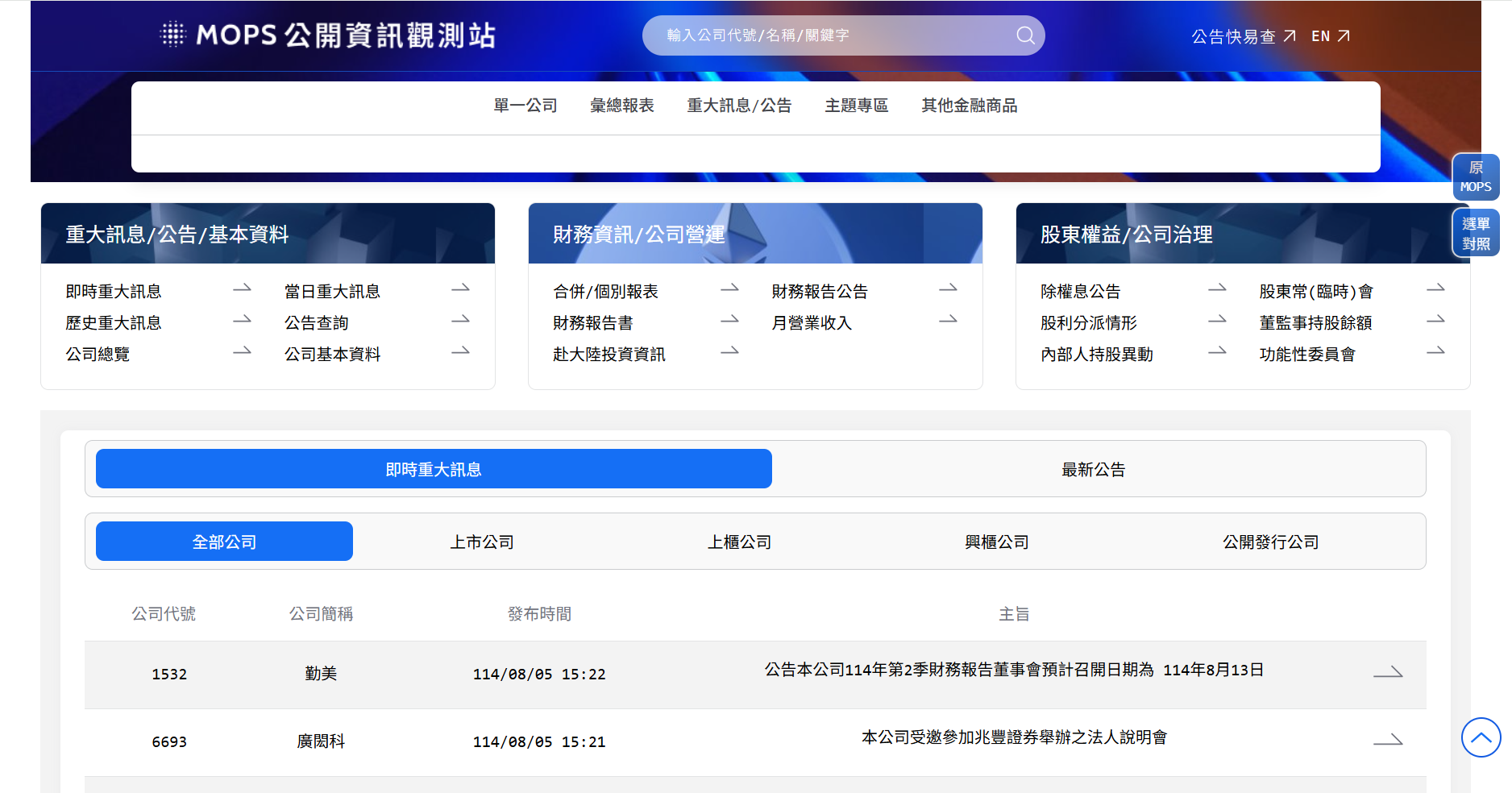Click MOPS 公開資訊觀測站 site title

click(346, 35)
